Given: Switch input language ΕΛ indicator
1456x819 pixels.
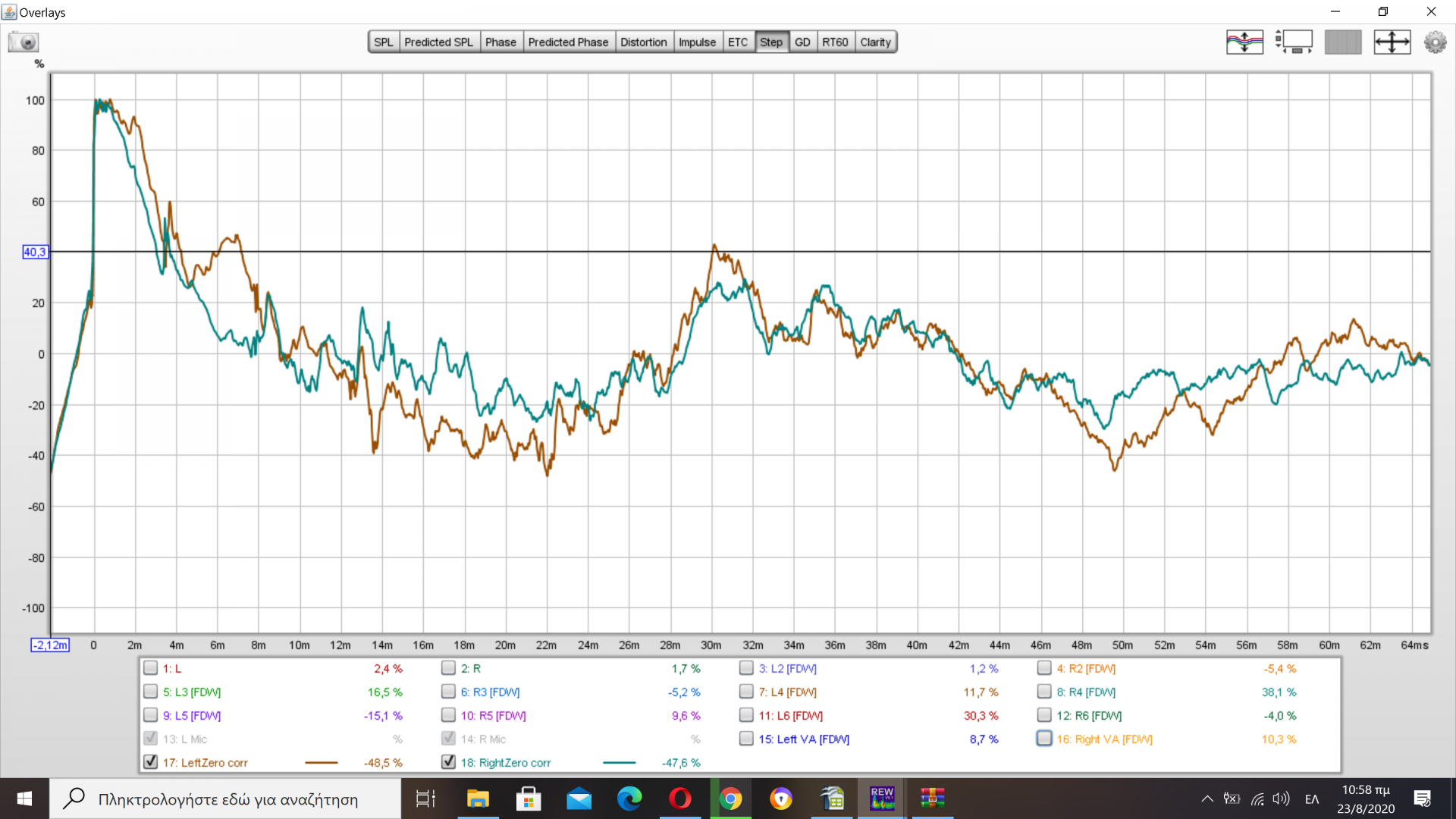Looking at the screenshot, I should pyautogui.click(x=1312, y=799).
